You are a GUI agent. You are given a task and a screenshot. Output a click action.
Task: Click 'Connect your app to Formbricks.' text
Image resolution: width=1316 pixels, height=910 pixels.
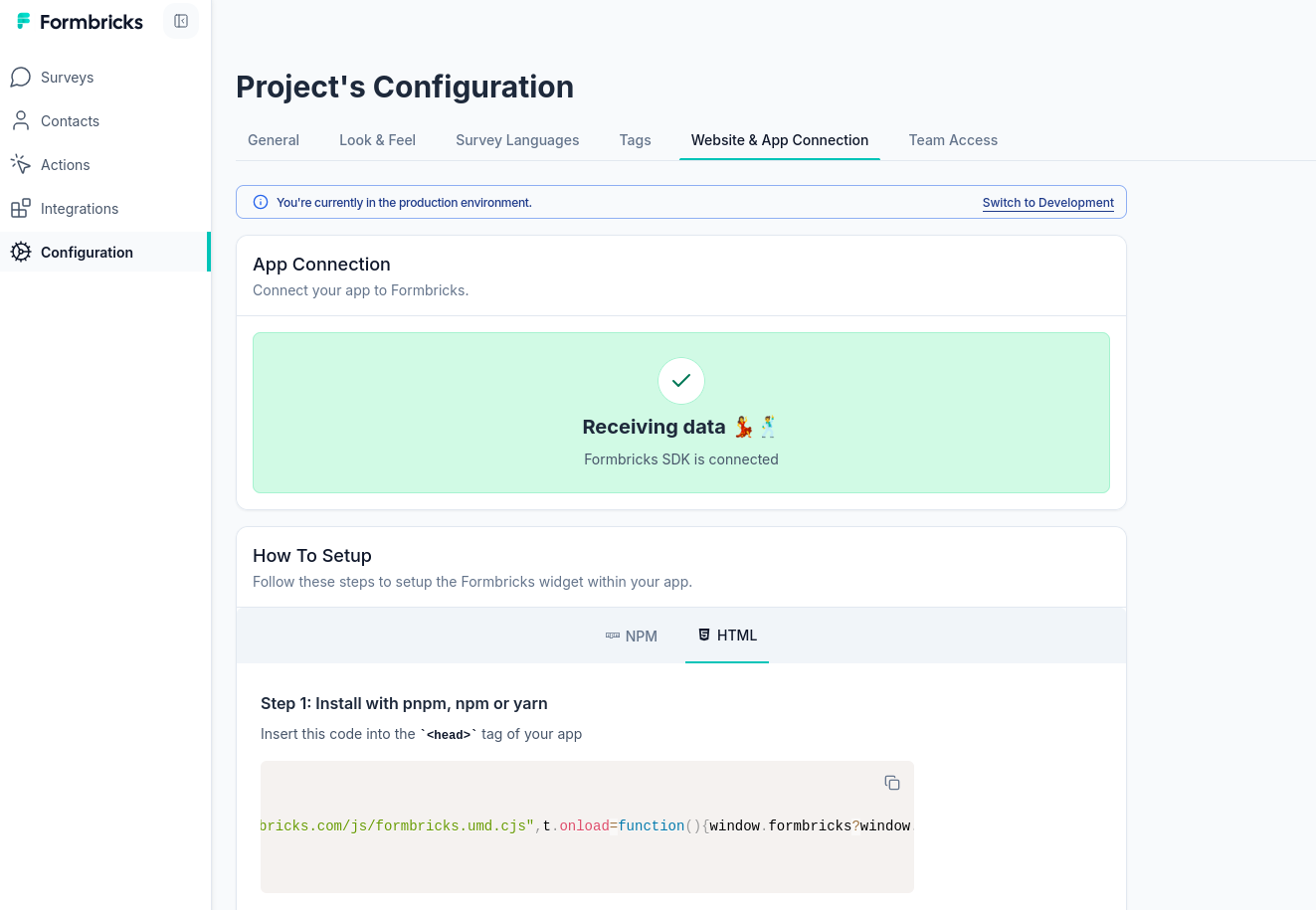360,290
